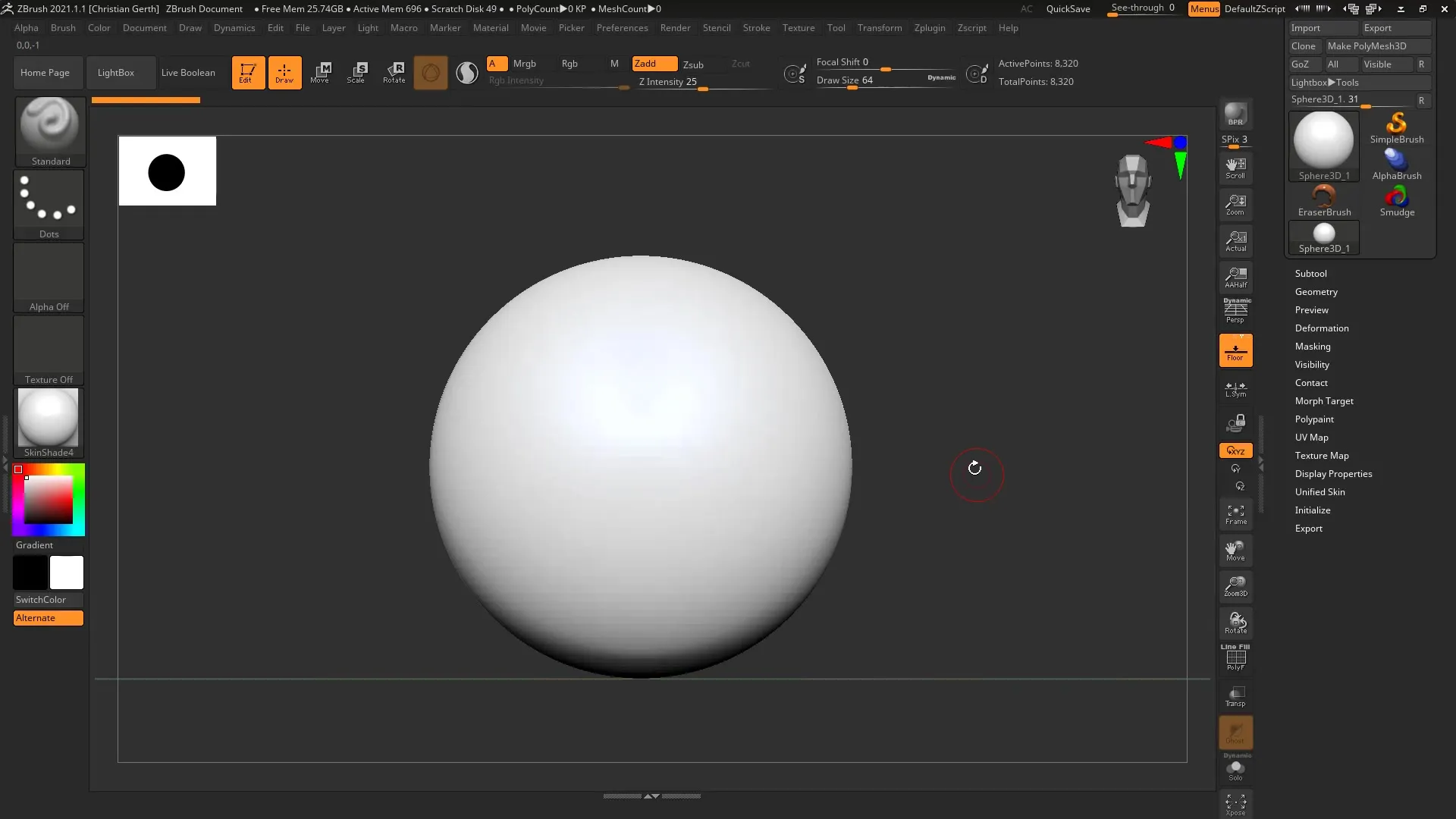This screenshot has height=819, width=1456.
Task: Click the Alpha Off slot
Action: coord(49,278)
